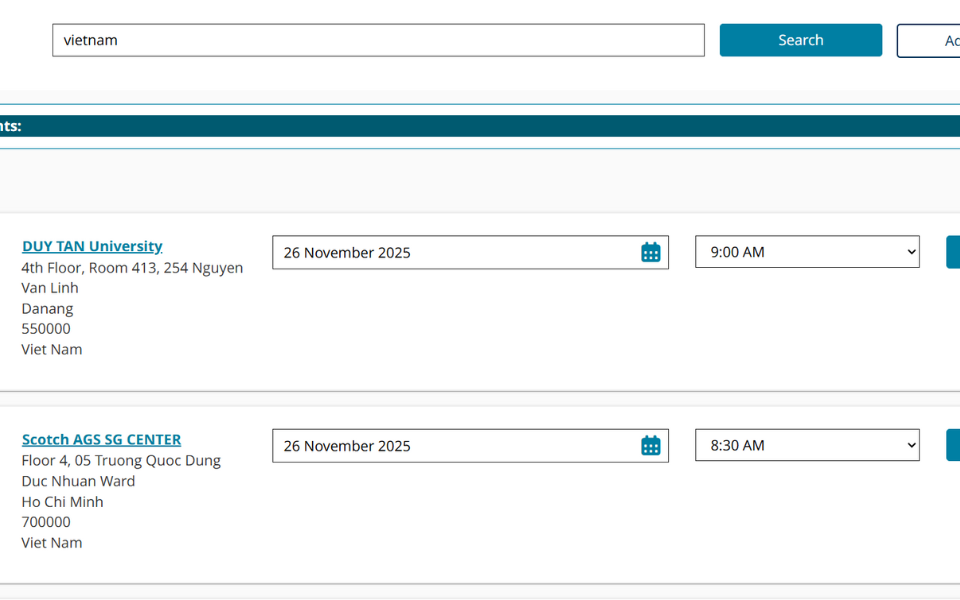Click the Truong Quoc Dung address line
The height and width of the screenshot is (600, 960).
[x=121, y=461]
